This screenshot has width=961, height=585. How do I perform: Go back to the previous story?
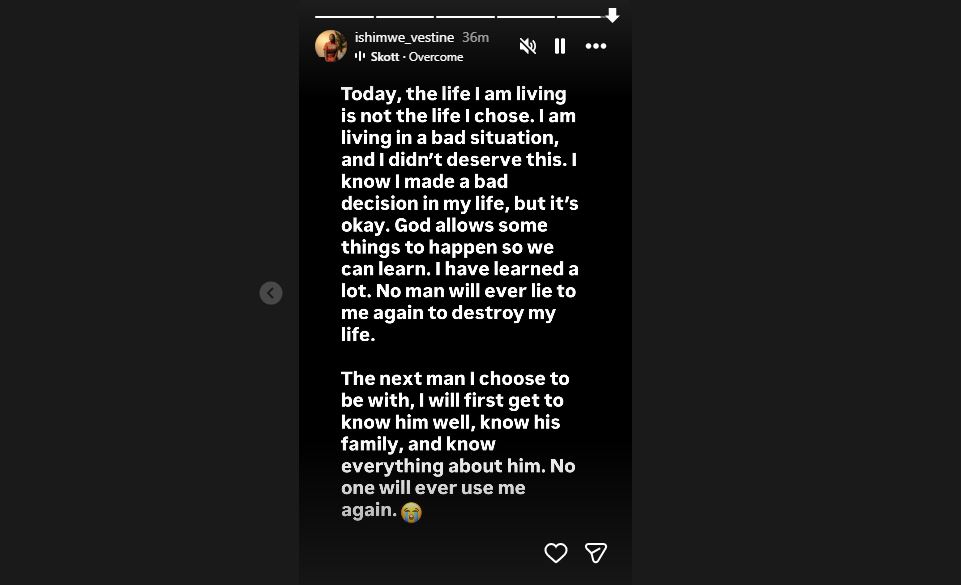click(271, 293)
